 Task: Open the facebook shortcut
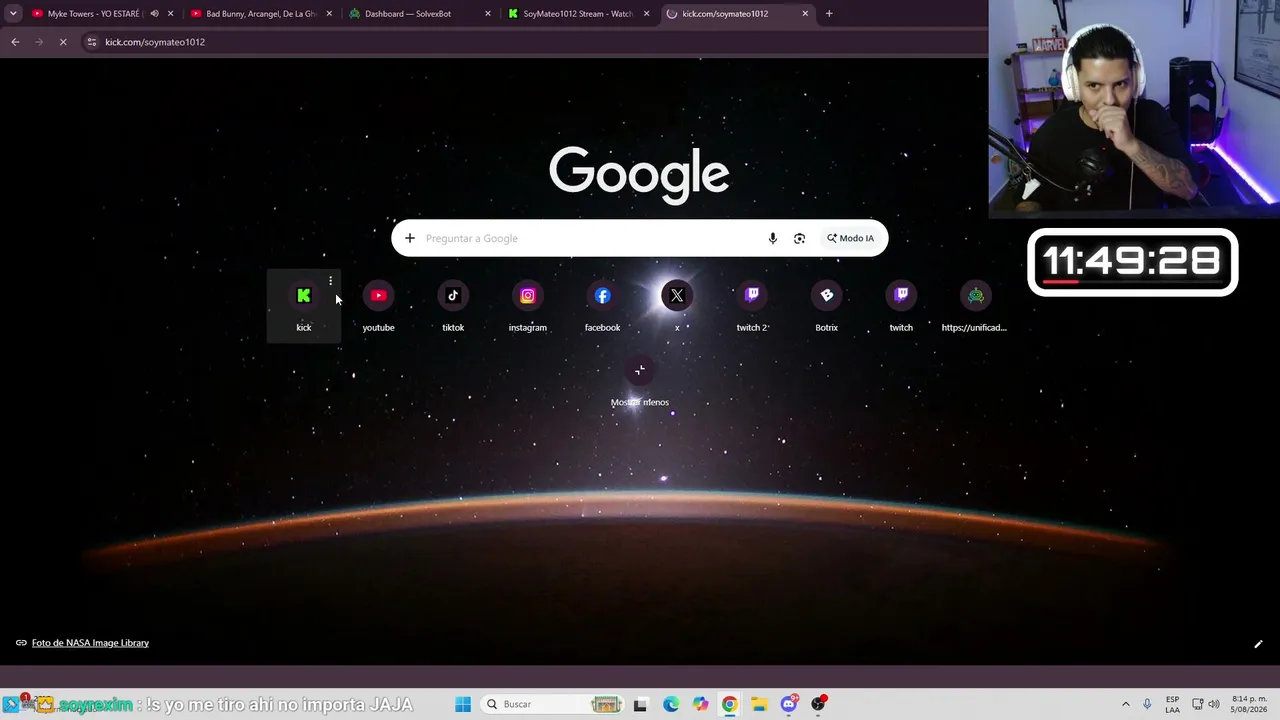point(602,306)
